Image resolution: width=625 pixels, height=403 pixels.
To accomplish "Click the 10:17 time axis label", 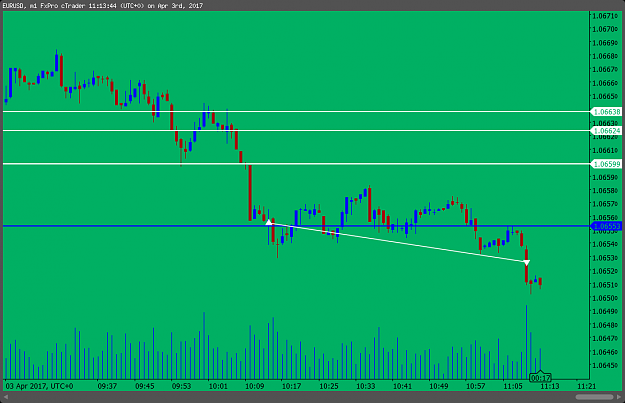I will [x=292, y=386].
